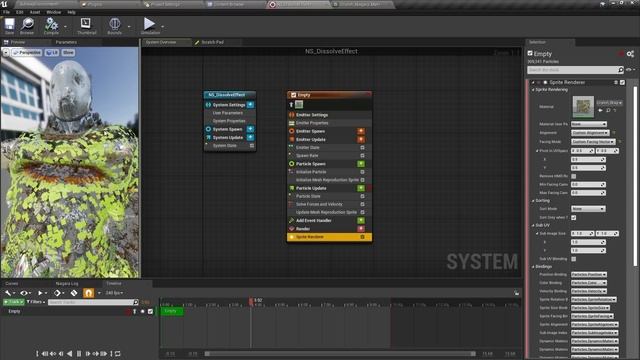640x360 pixels.
Task: Toggle the Sub UV Blending checkbox
Action: 573,259
